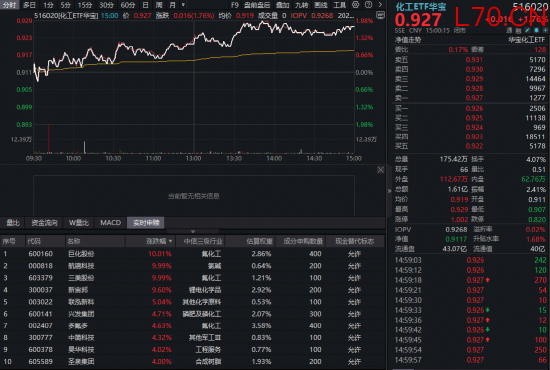Select the 实时申赎 tab
This screenshot has width=550, height=370.
tap(146, 223)
